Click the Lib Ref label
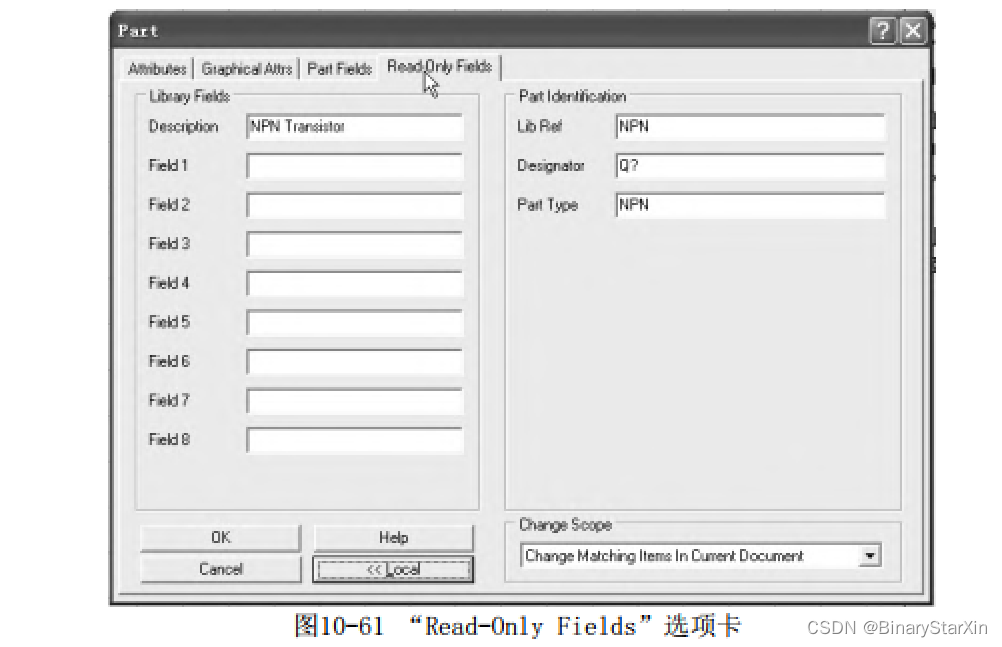This screenshot has width=1002, height=647. click(x=539, y=127)
